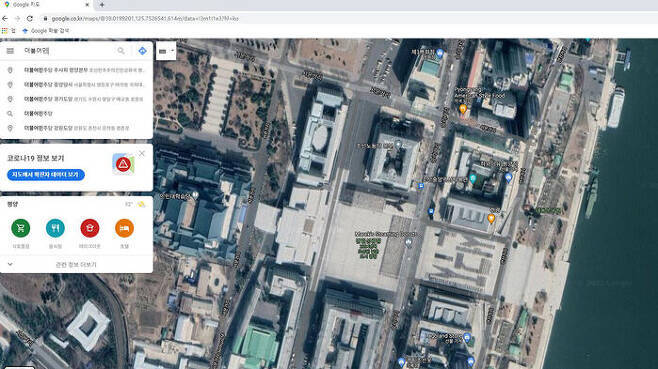Select the red takeout category icon
The image size is (658, 369).
pyautogui.click(x=90, y=228)
